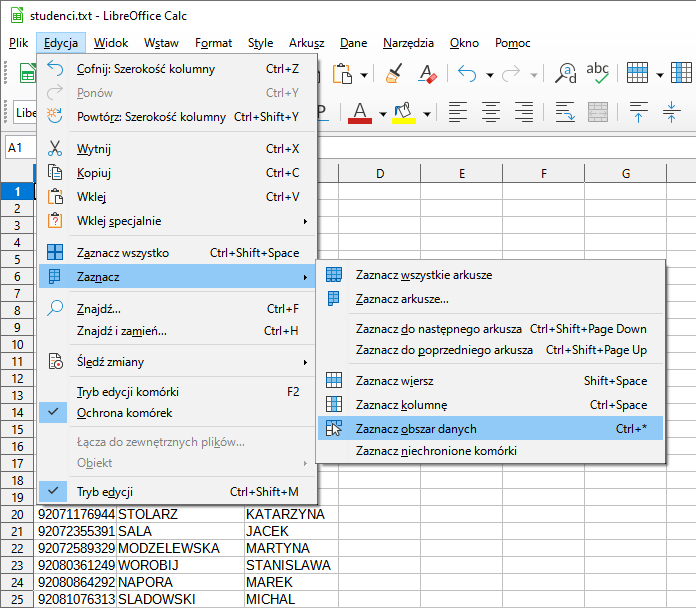Choose Zaznacz niechronione komórki item
The width and height of the screenshot is (696, 608).
point(490,451)
